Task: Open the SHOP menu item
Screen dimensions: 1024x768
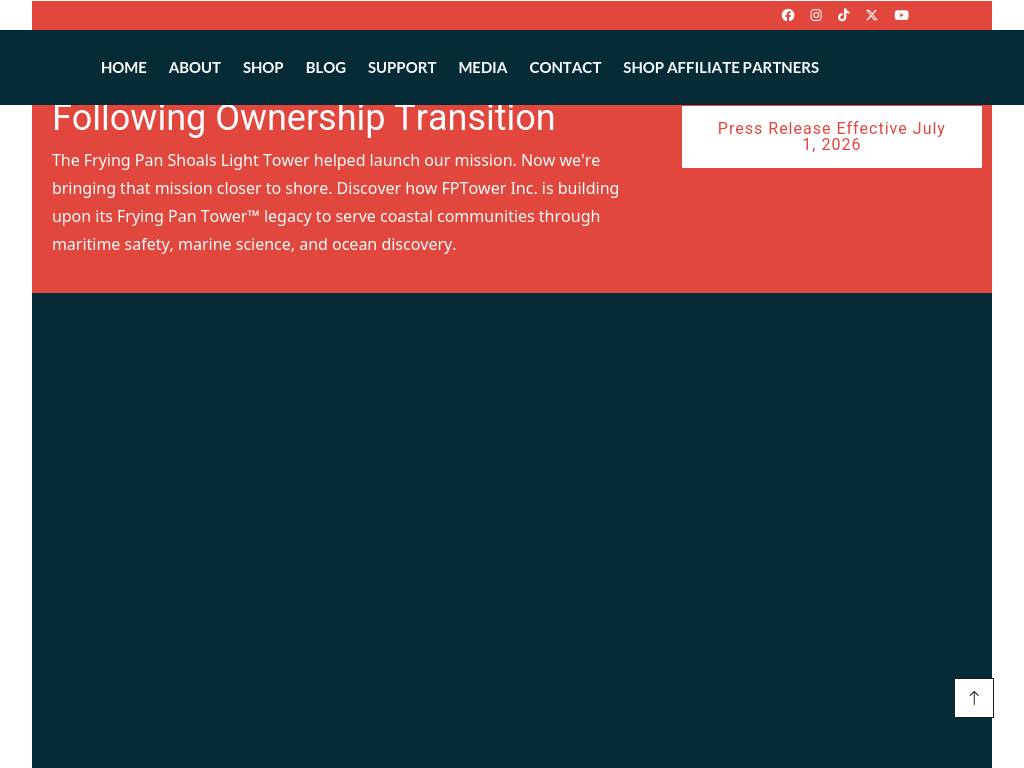Action: (263, 67)
